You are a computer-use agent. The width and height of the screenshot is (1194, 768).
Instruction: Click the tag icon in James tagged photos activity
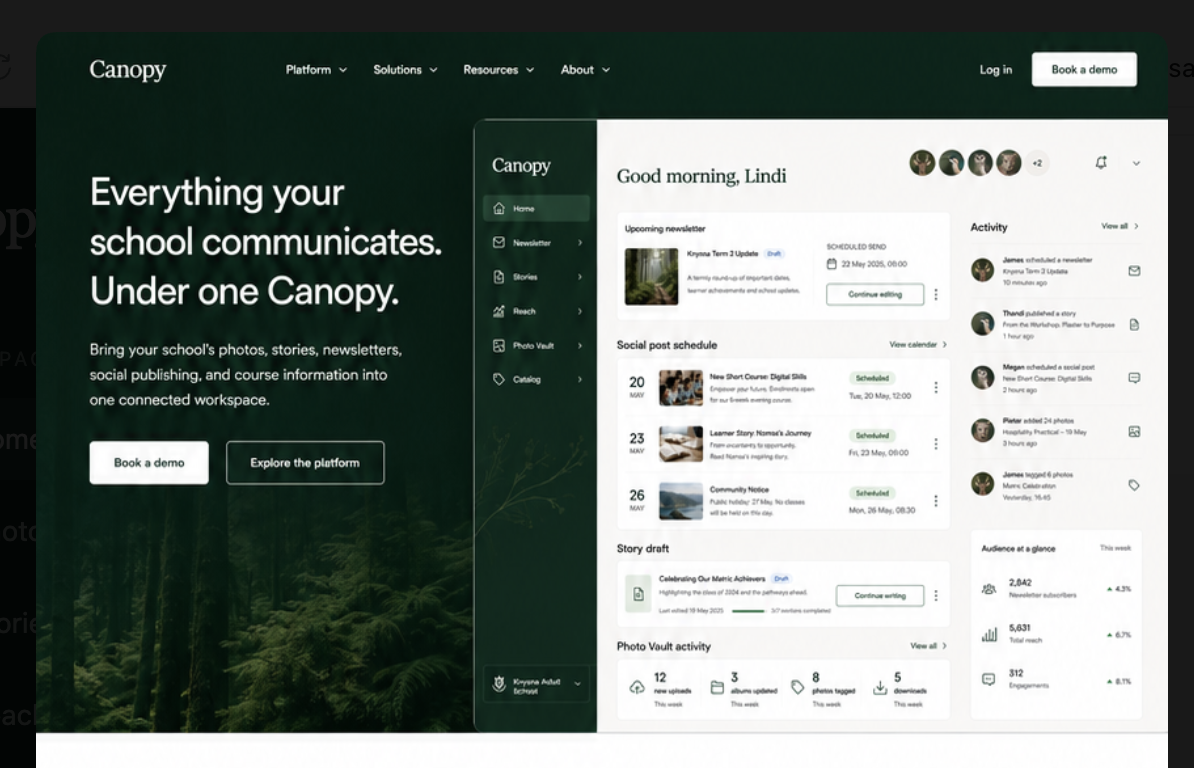(x=1134, y=485)
